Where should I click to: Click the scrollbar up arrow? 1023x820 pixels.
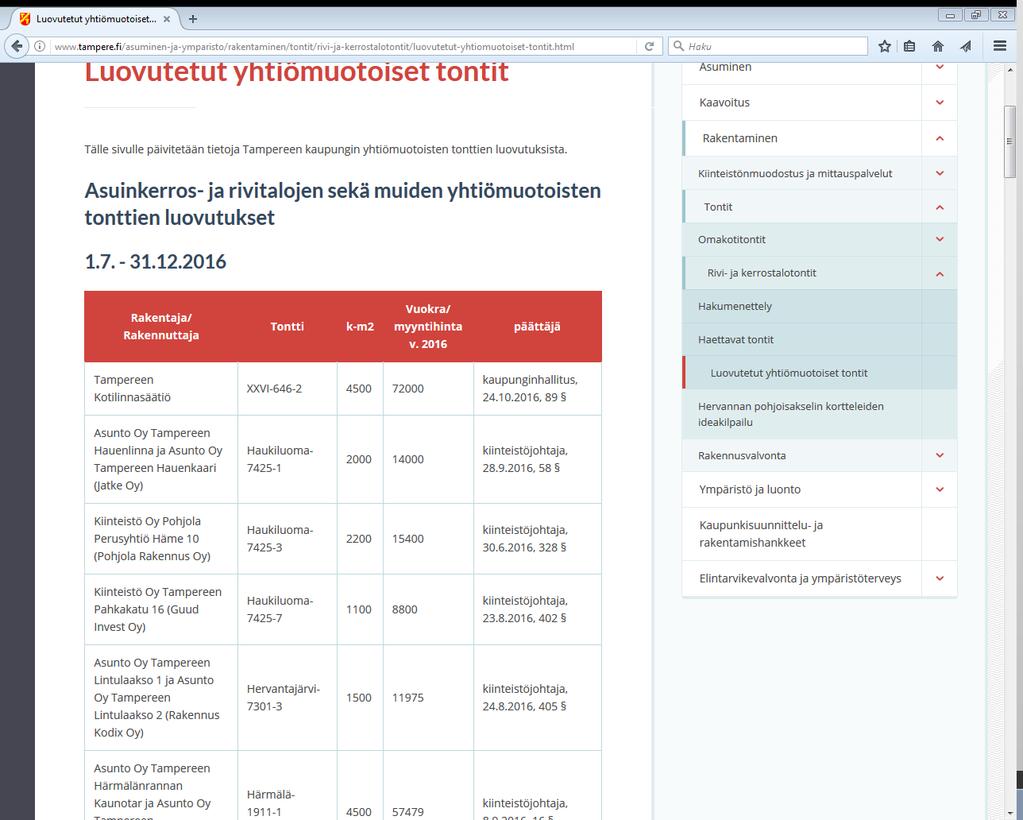(1009, 70)
